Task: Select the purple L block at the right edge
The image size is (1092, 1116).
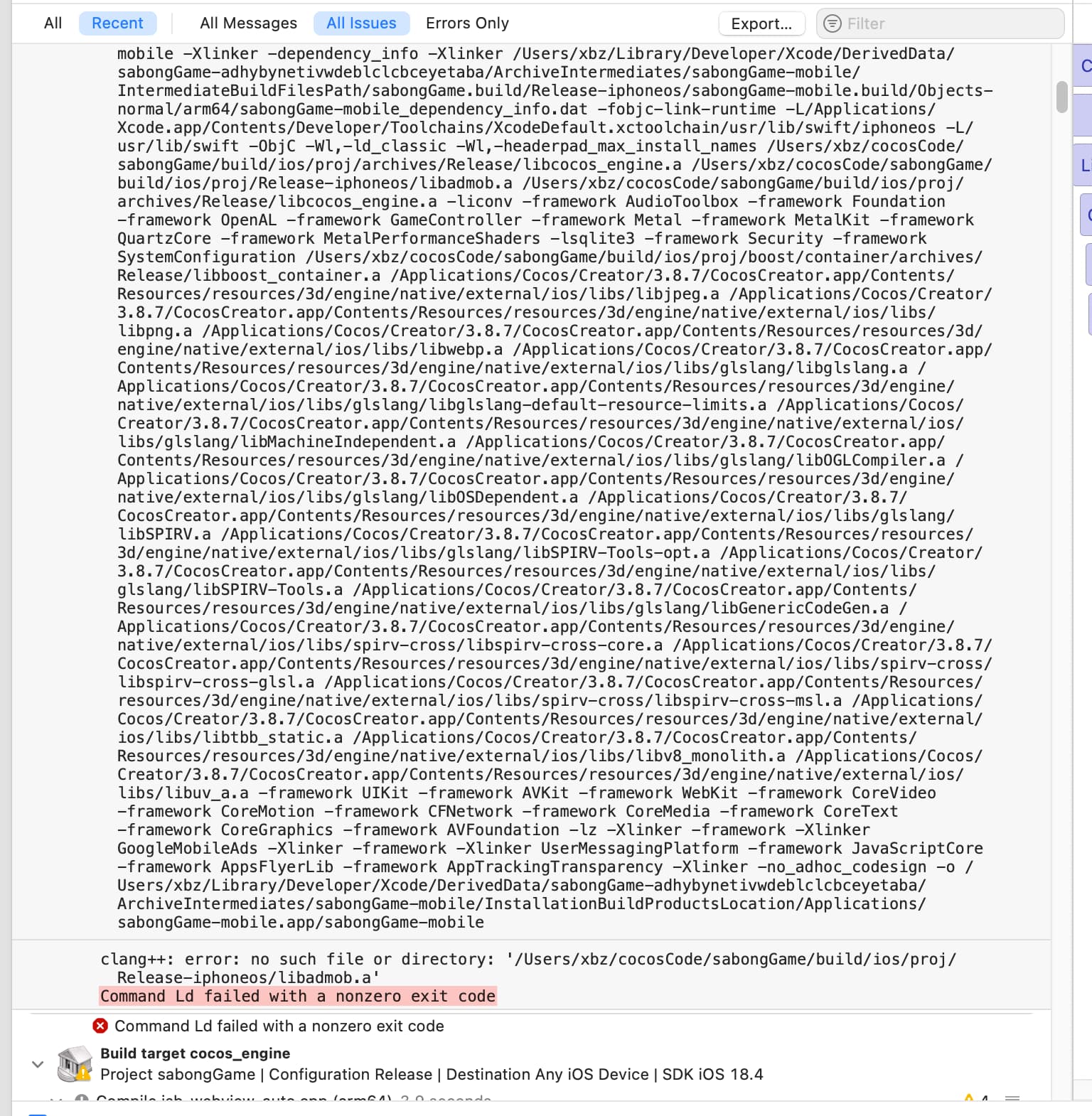Action: pyautogui.click(x=1083, y=165)
